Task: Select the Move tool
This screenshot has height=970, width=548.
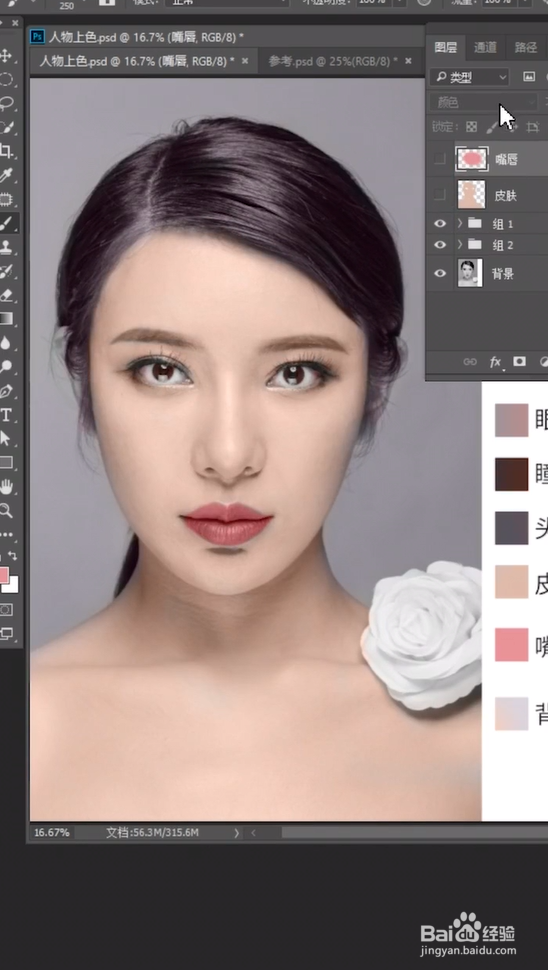Action: click(6, 56)
